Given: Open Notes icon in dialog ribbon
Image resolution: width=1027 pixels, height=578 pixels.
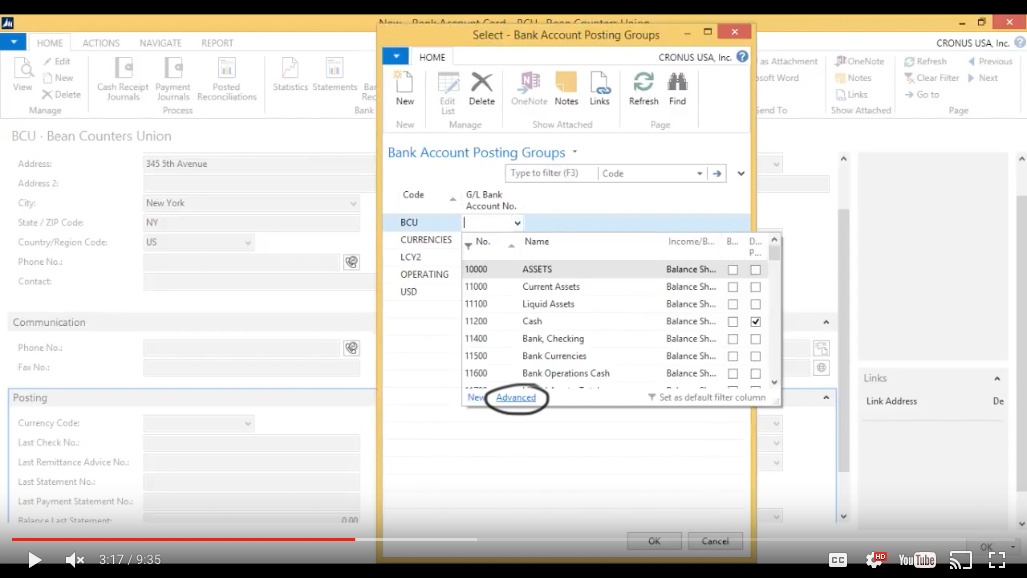Looking at the screenshot, I should point(566,88).
